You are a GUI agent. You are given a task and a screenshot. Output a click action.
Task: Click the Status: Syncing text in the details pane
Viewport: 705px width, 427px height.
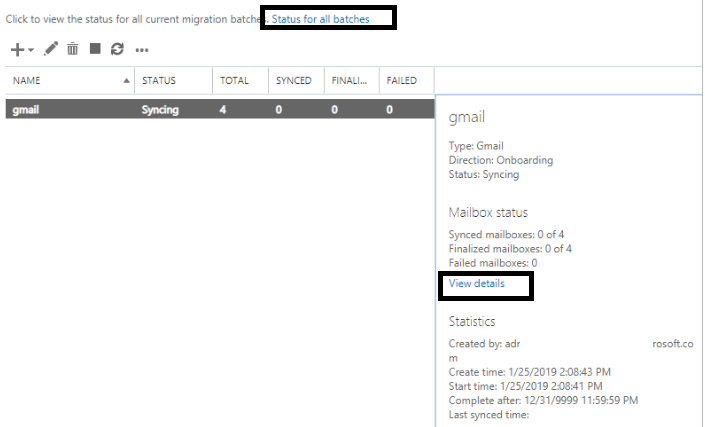(484, 174)
